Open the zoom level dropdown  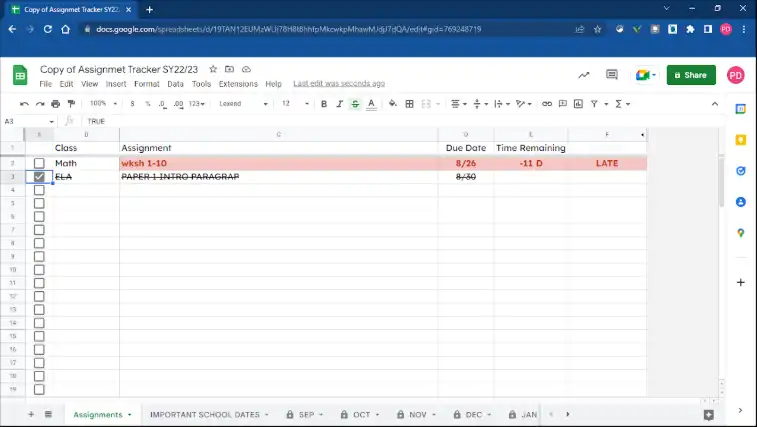[103, 104]
